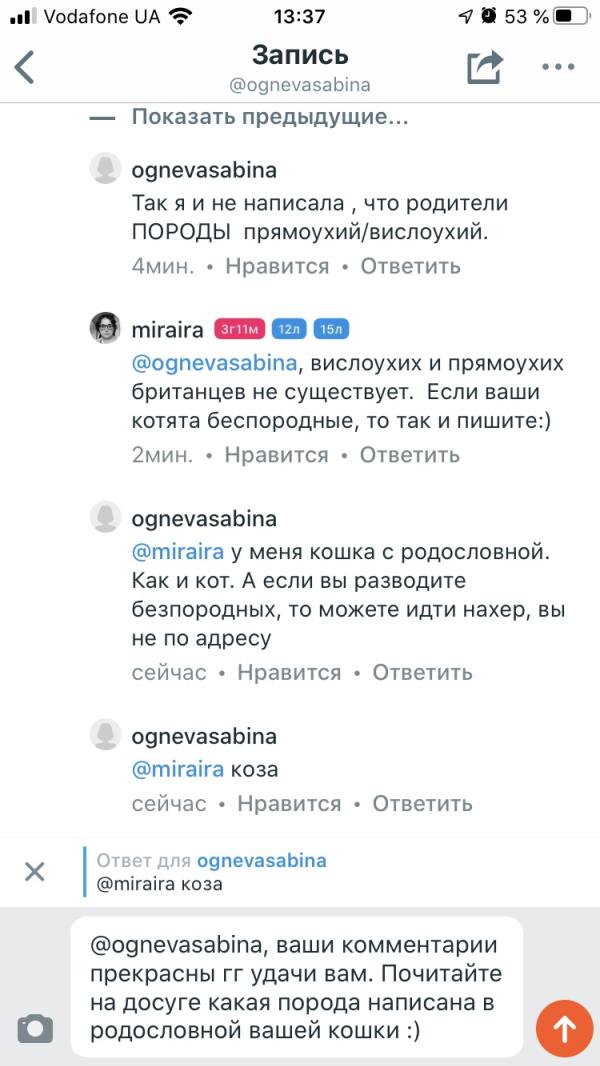Open the three-dots more options menu
The width and height of the screenshot is (600, 1066).
558,67
